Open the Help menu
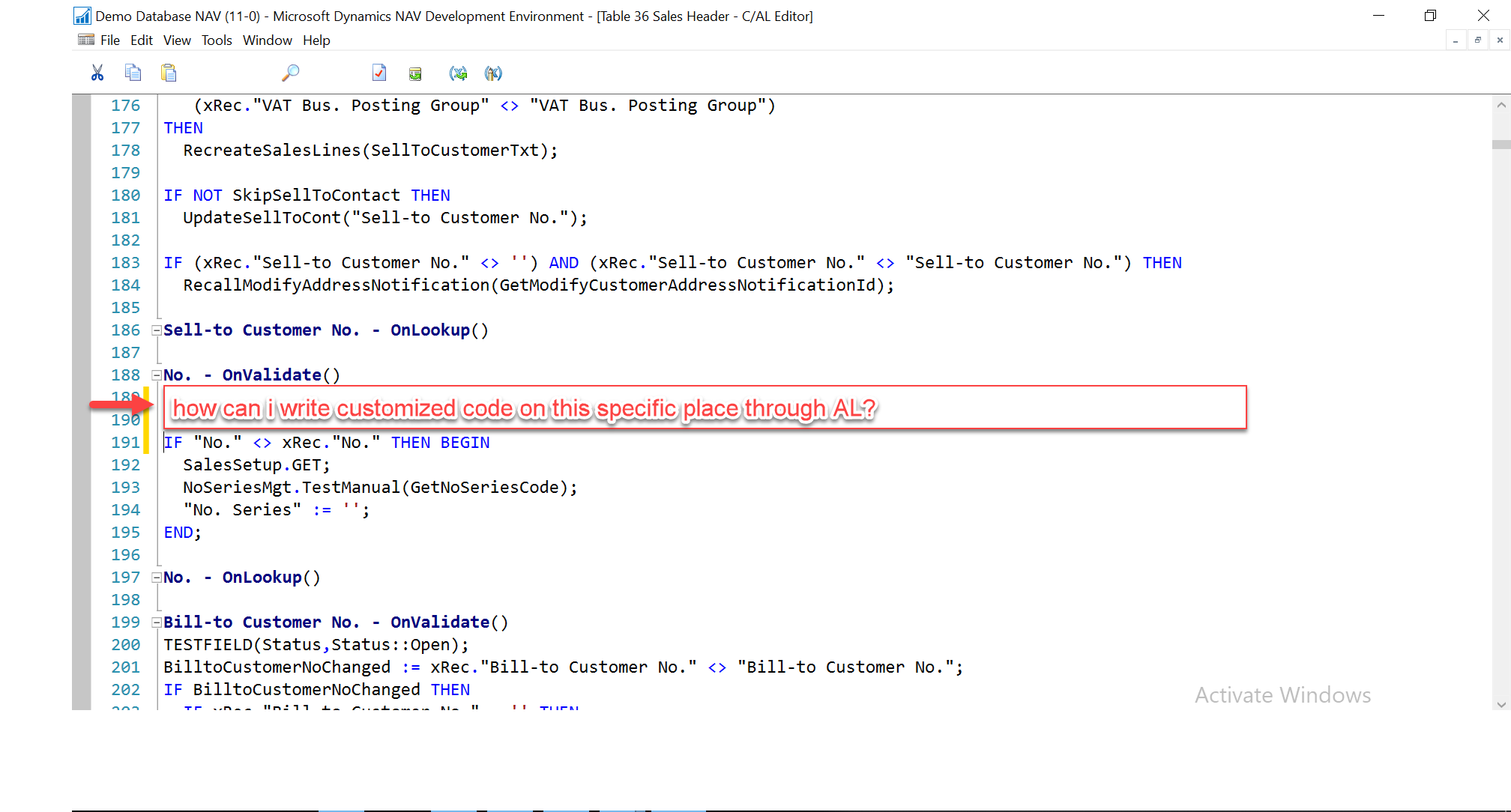Viewport: 1511px width, 812px height. coord(316,40)
